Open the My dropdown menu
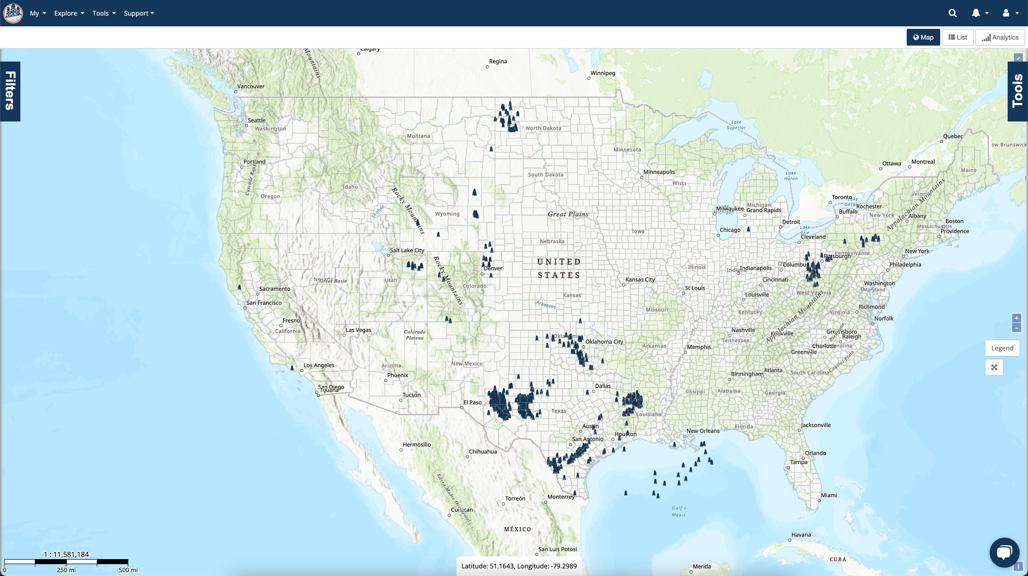Viewport: 1028px width, 576px height. [x=37, y=13]
